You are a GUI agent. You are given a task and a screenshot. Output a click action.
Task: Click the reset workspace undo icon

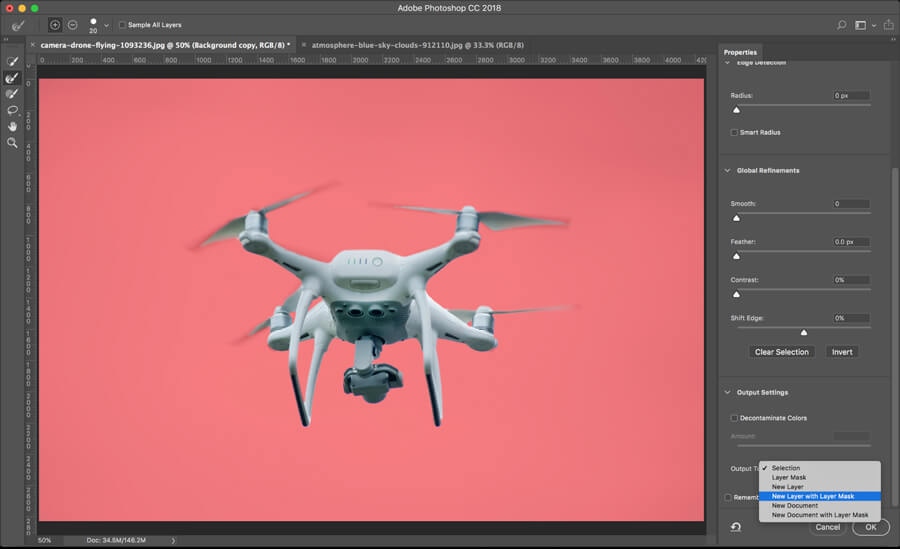tap(736, 527)
